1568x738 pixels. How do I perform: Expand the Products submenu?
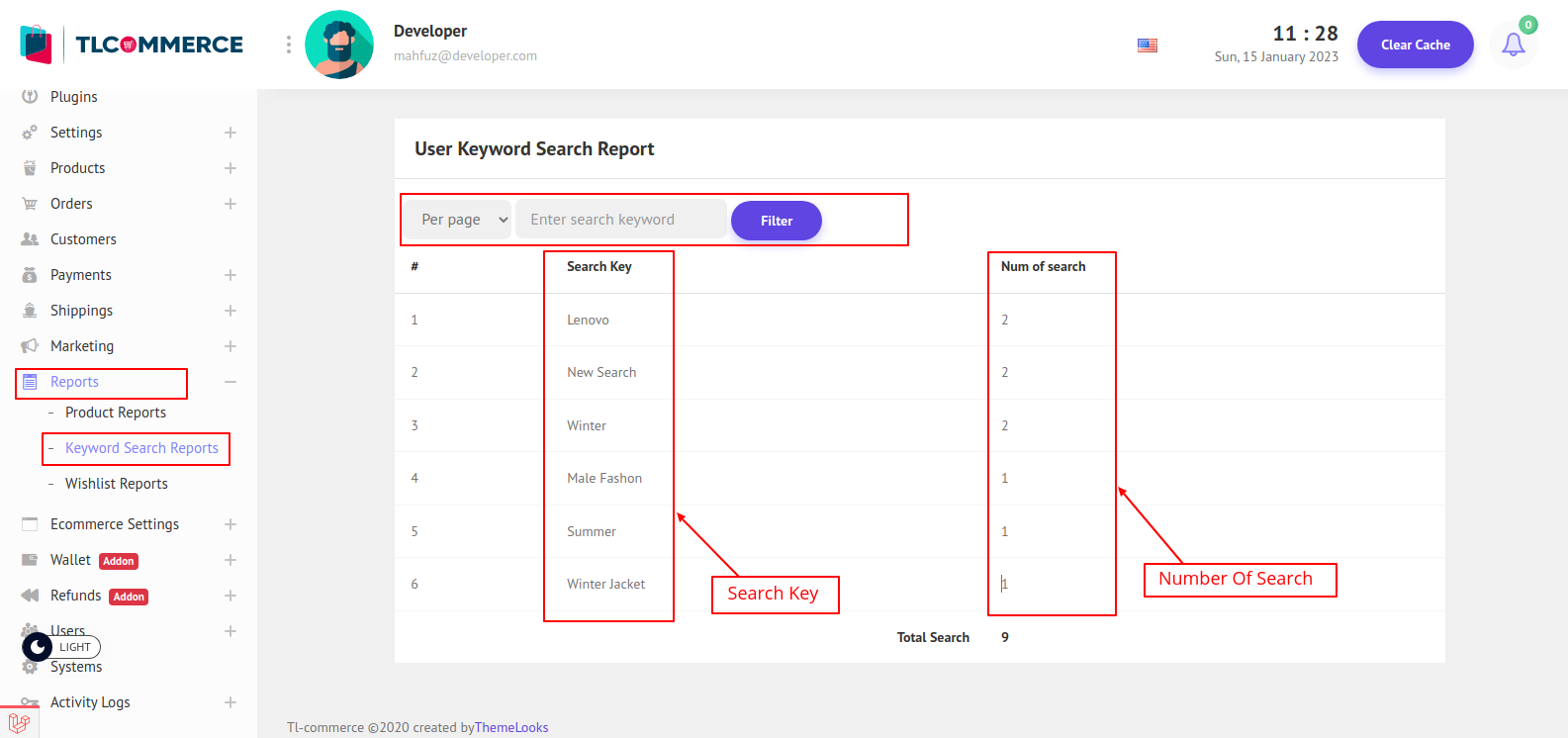point(231,168)
